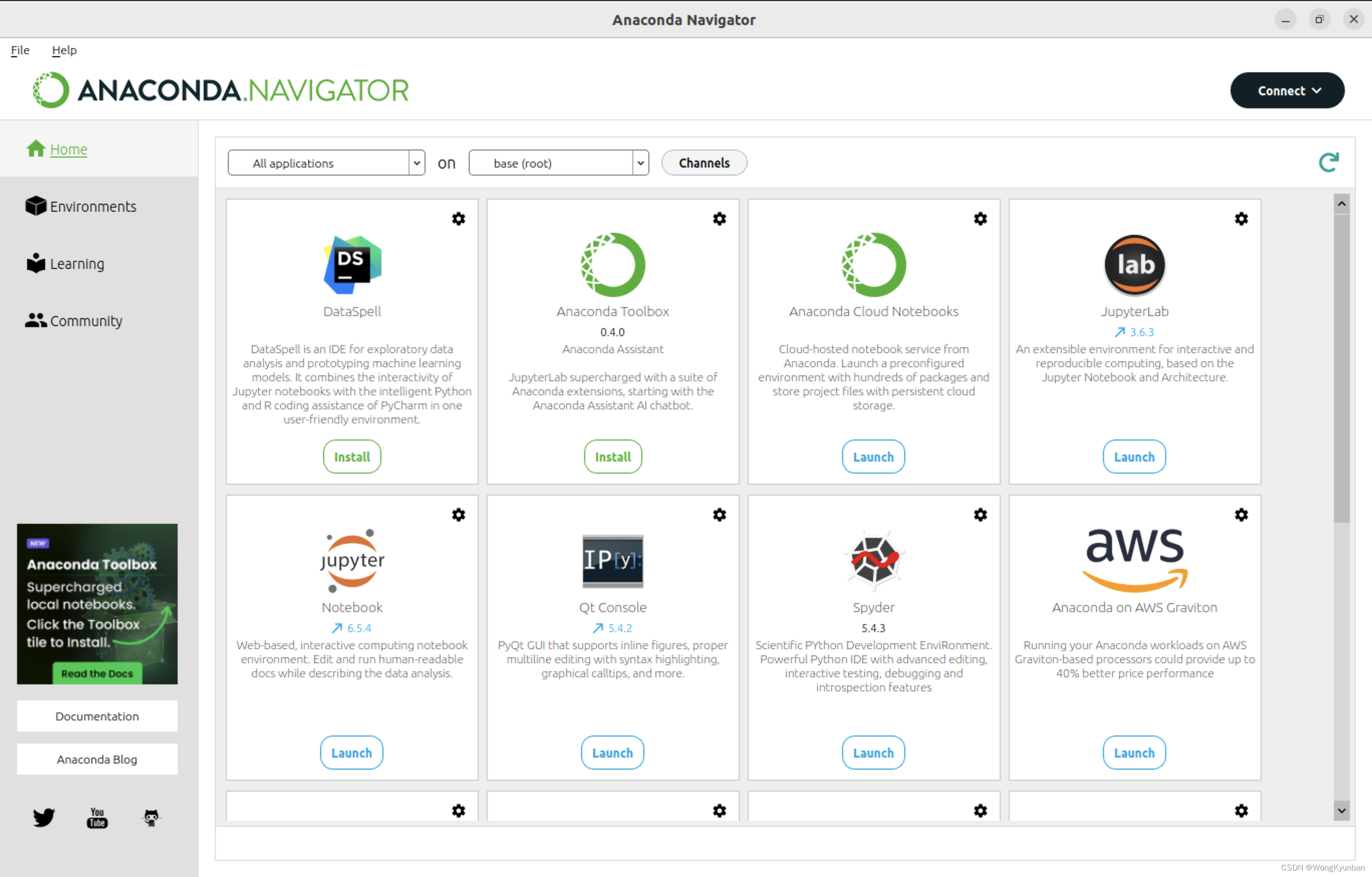Image resolution: width=1372 pixels, height=877 pixels.
Task: Launch Anaconda on AWS Graviton
Action: point(1135,753)
